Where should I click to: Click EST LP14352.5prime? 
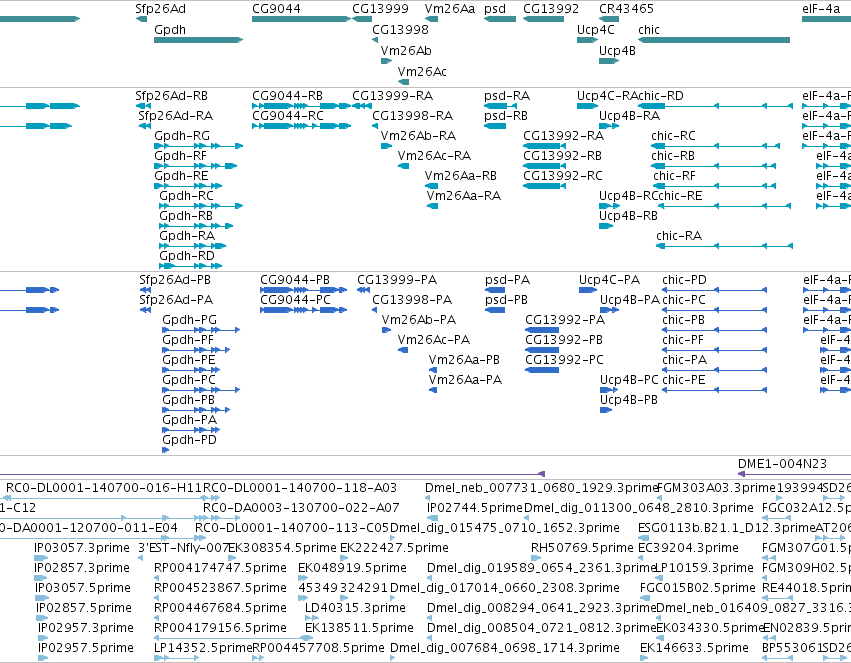[x=204, y=648]
